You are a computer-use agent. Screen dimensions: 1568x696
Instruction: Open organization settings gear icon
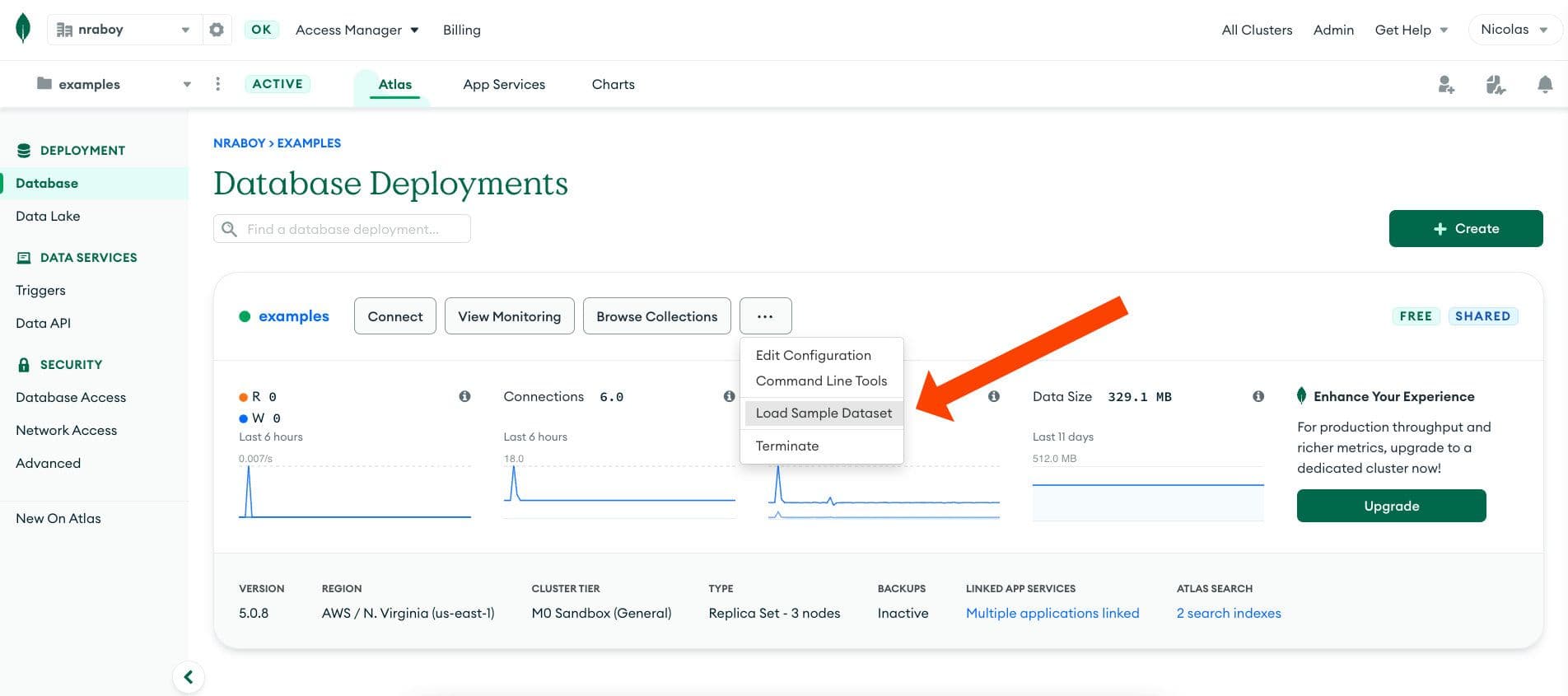[217, 30]
